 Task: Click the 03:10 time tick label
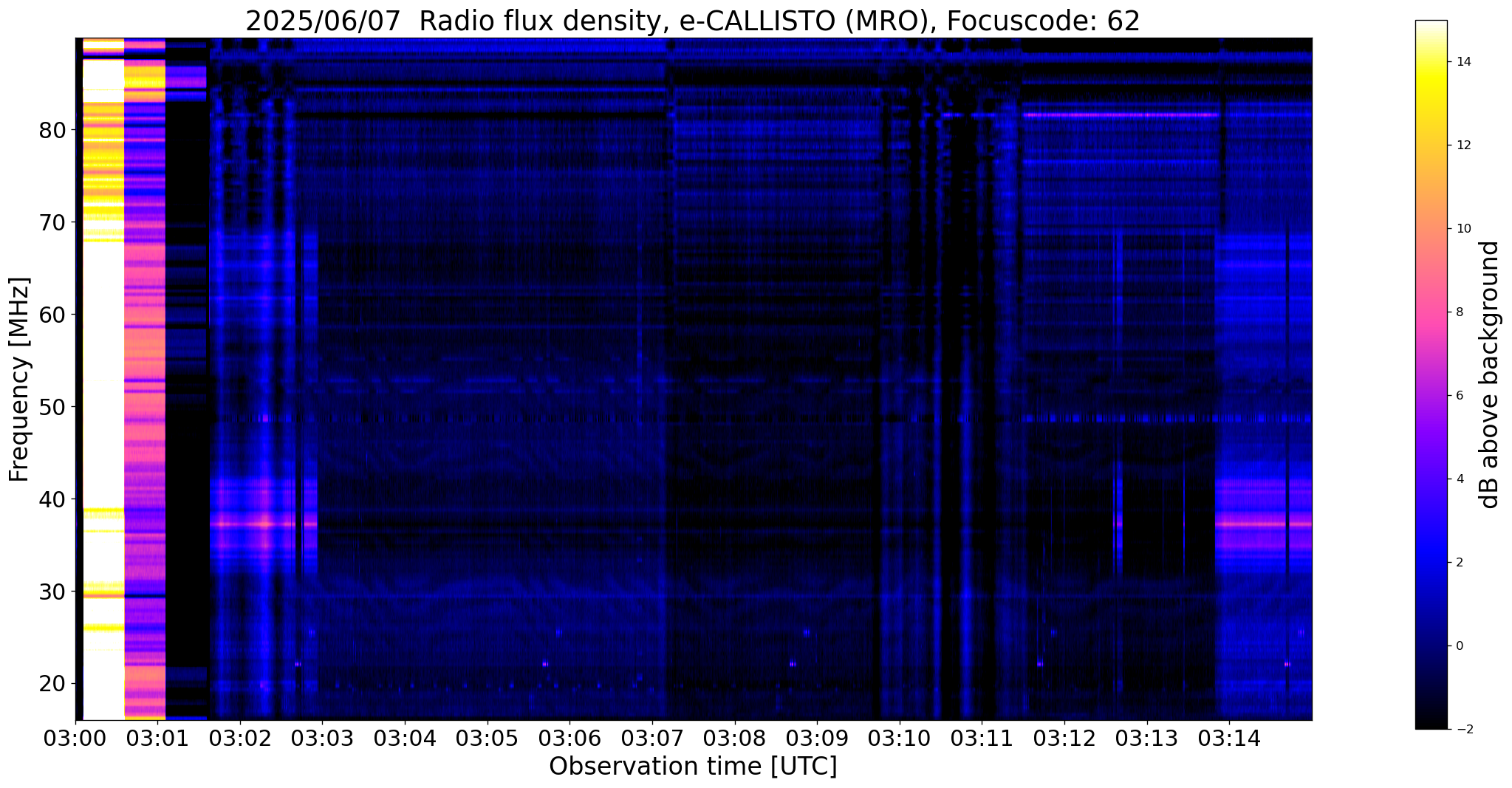tap(900, 739)
